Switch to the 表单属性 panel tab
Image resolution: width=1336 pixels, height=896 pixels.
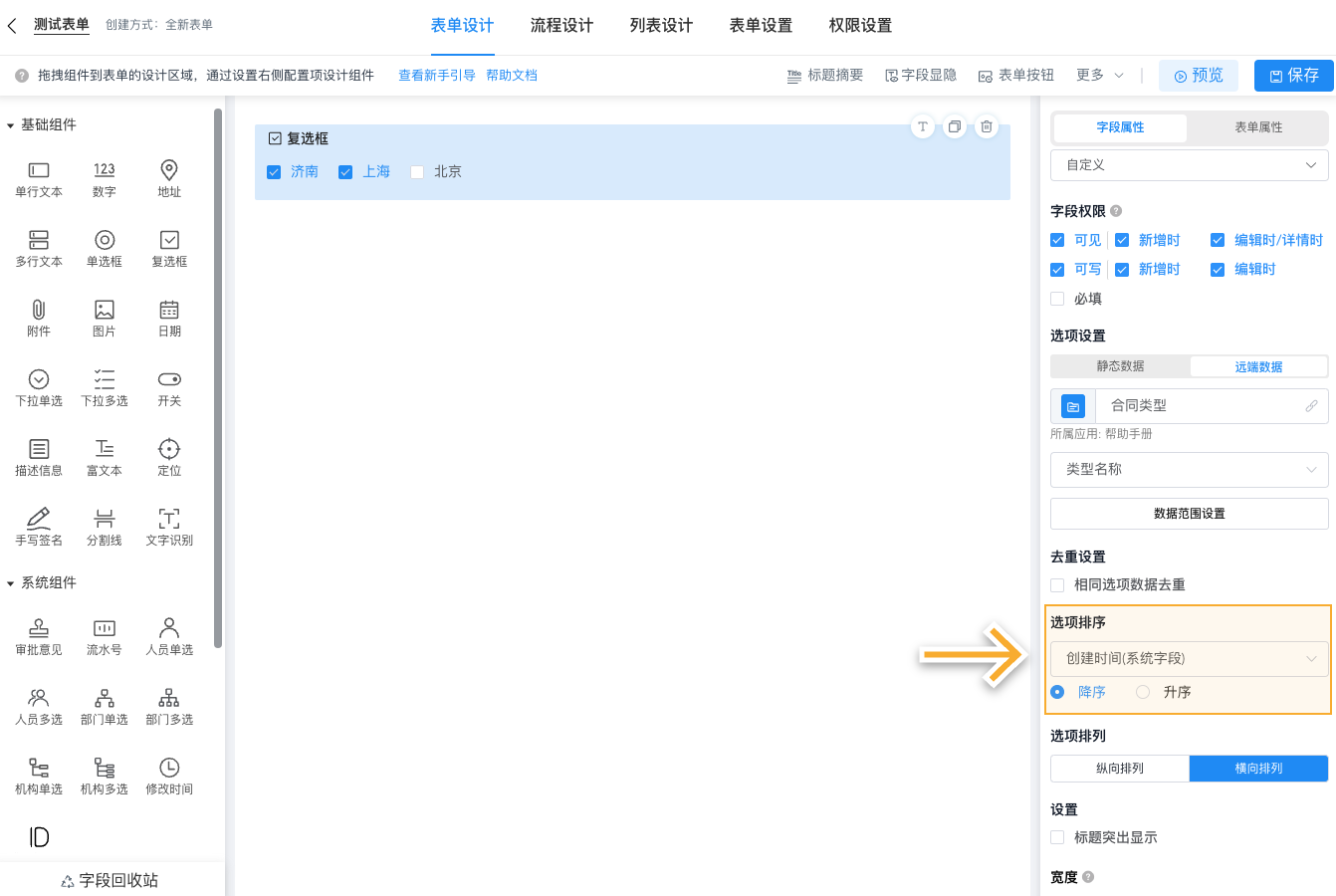coord(1257,127)
